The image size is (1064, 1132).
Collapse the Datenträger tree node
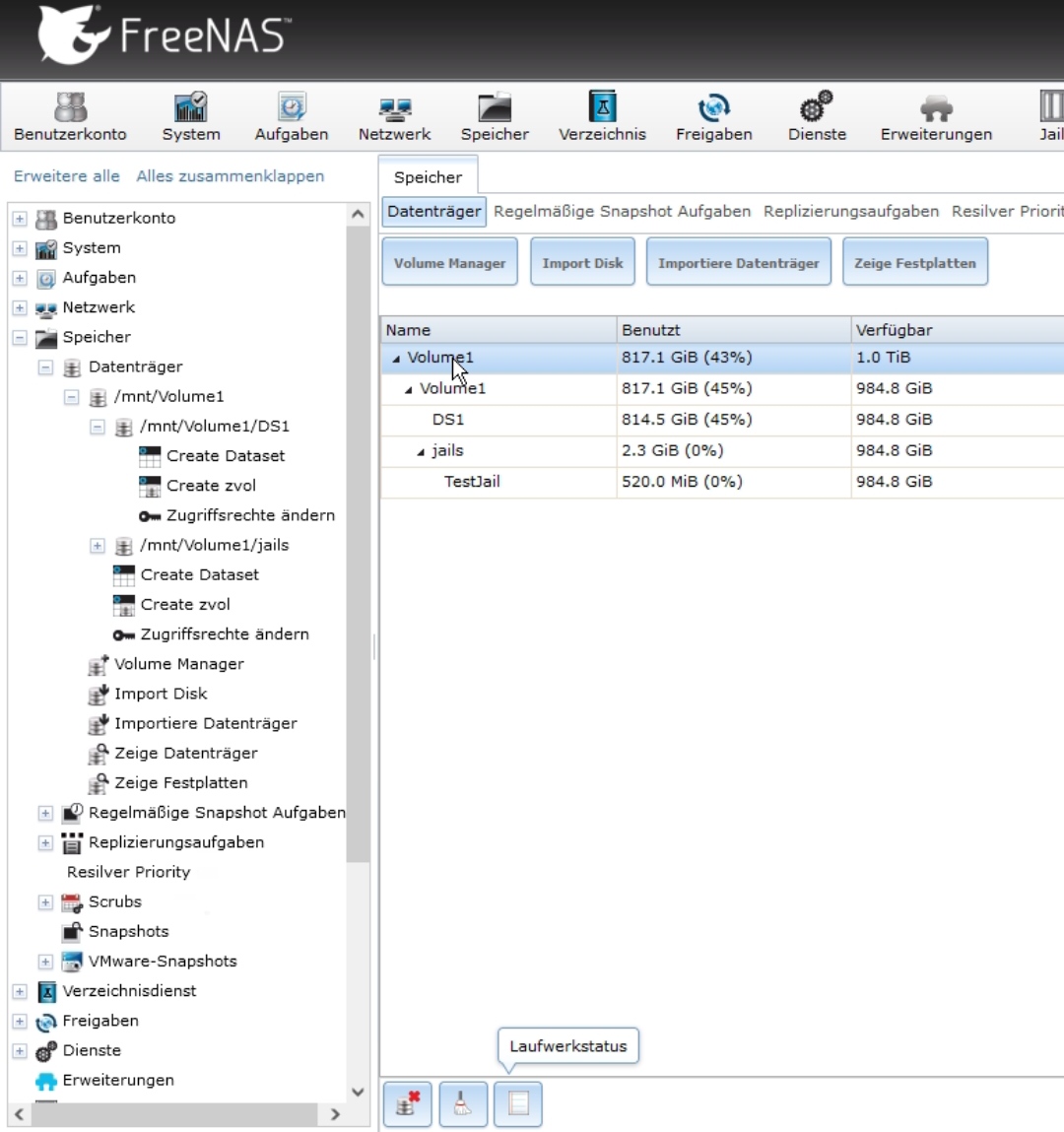pyautogui.click(x=45, y=366)
